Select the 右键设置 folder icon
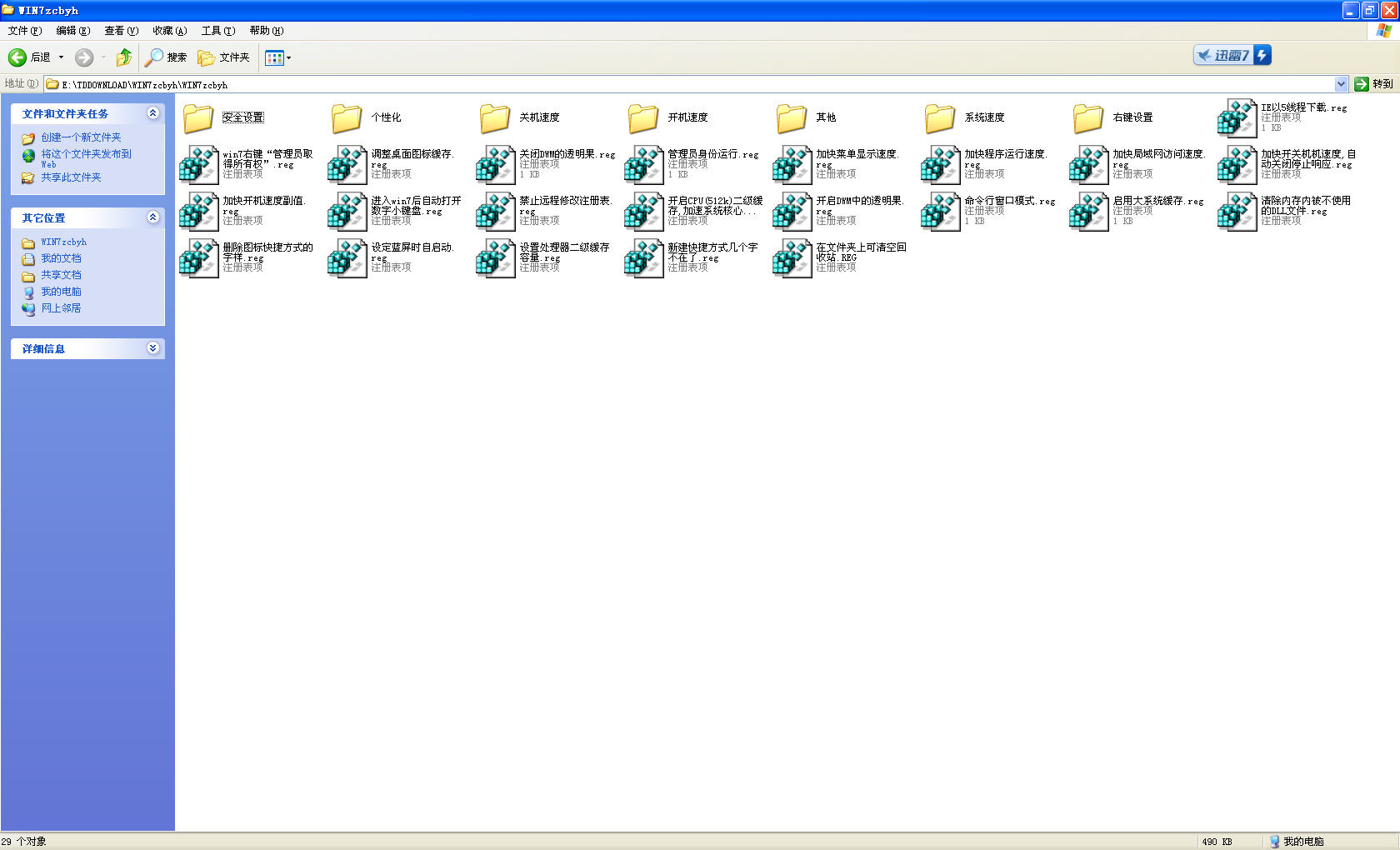This screenshot has width=1400, height=850. click(x=1088, y=118)
